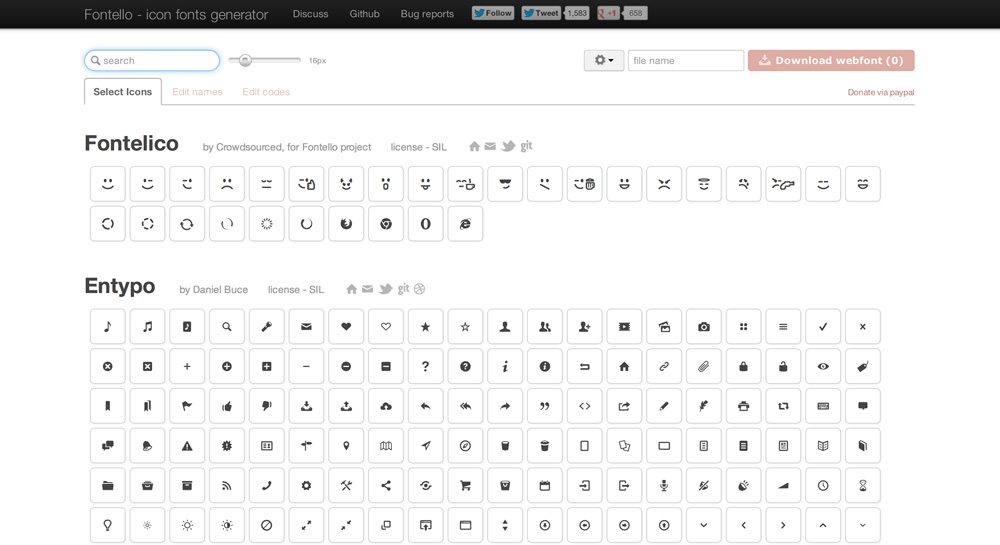This screenshot has height=545, width=1000.
Task: Select the question mark help icon without circle
Action: pyautogui.click(x=425, y=367)
